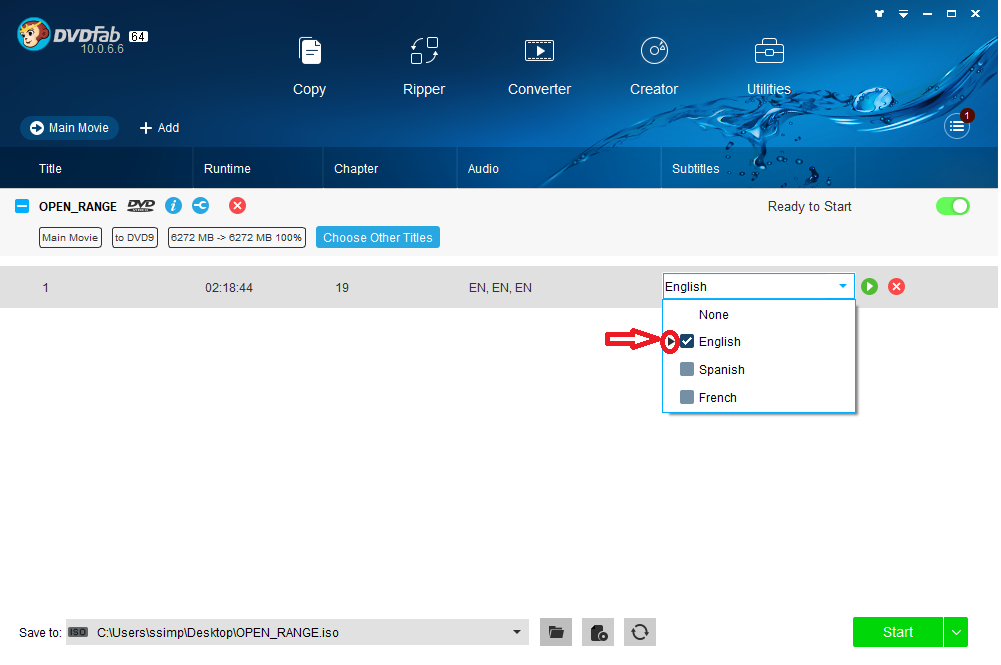This screenshot has height=665, width=1001.
Task: Click the skin/theme shirt icon
Action: (880, 13)
